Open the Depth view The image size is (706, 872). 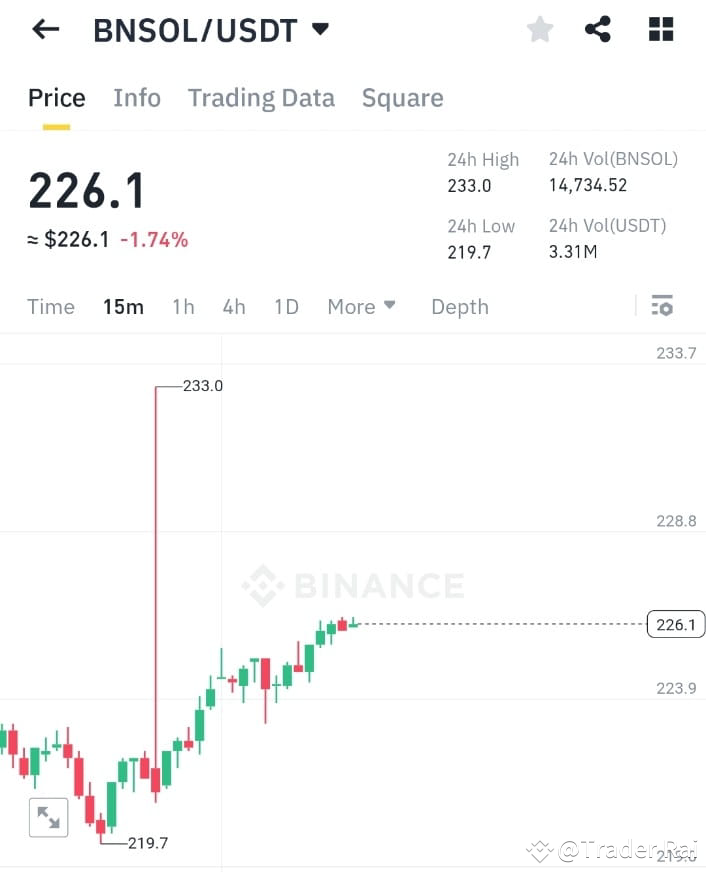[459, 307]
